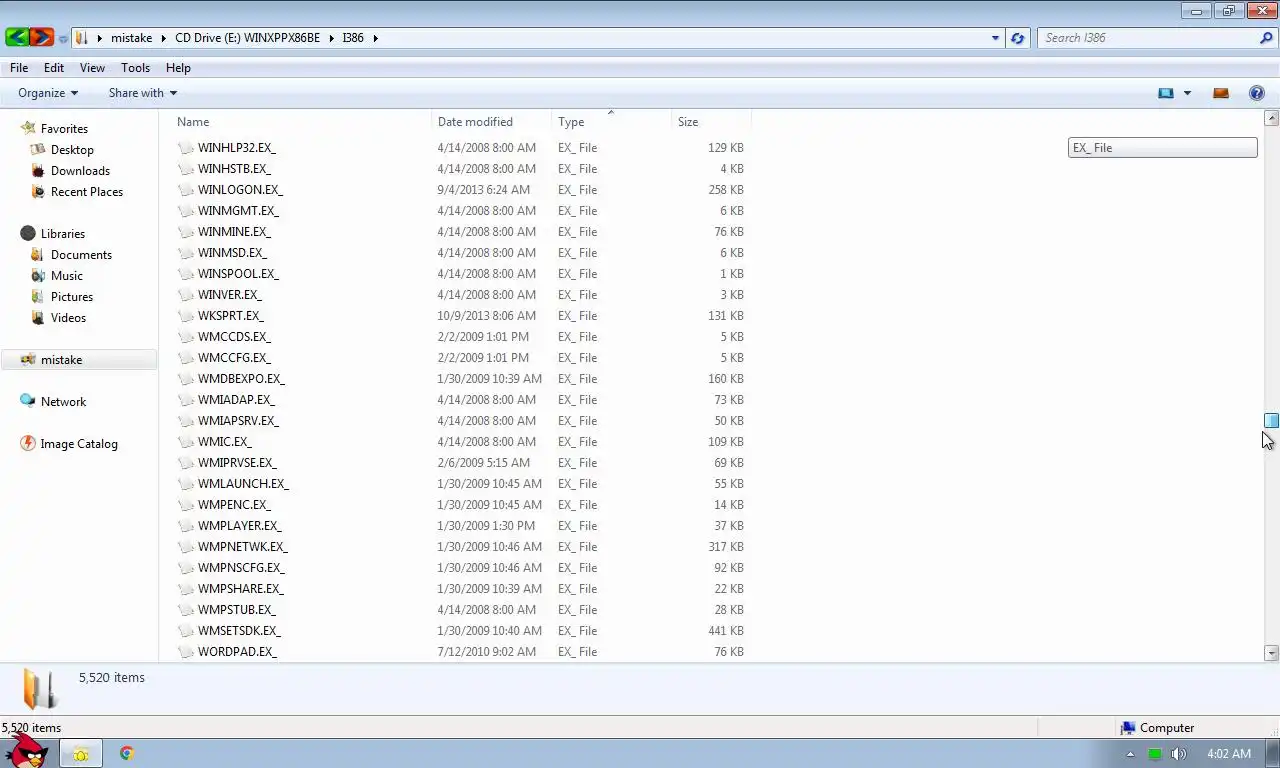Select Image Catalog in the navigation pane
This screenshot has width=1280, height=768.
click(x=79, y=444)
